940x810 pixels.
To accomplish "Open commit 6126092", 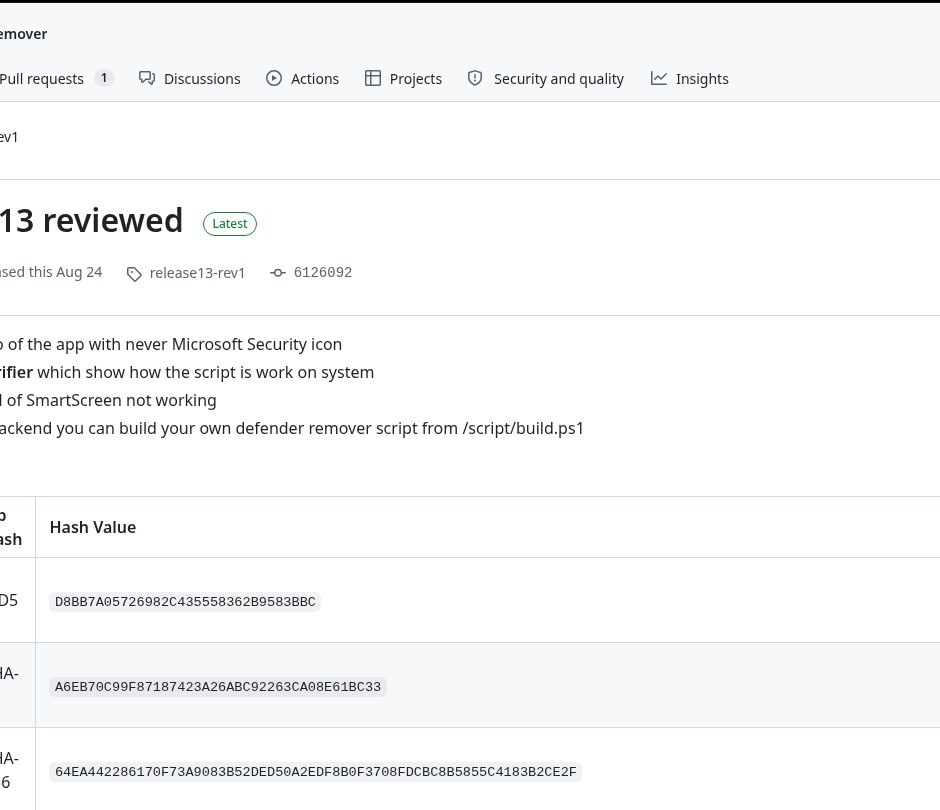I will 323,272.
